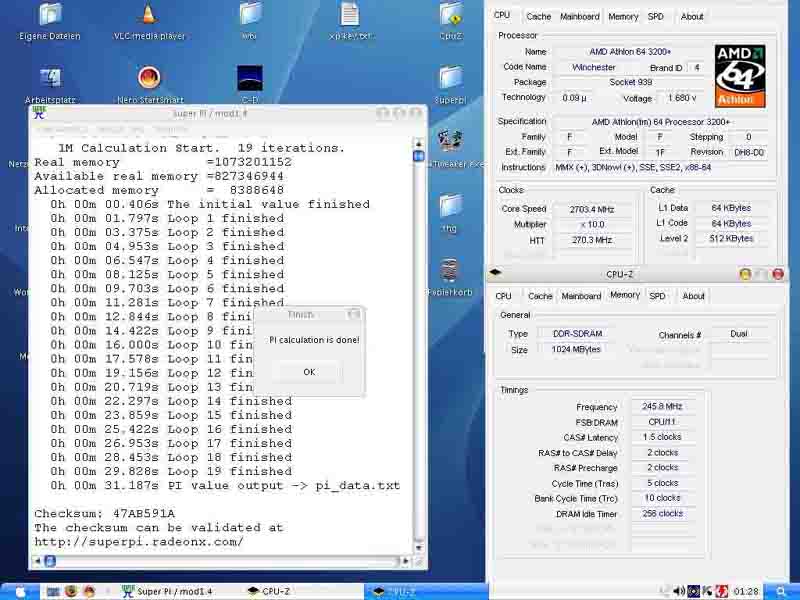Click the Super PI title bar icon
The image size is (800, 600).
tap(39, 113)
